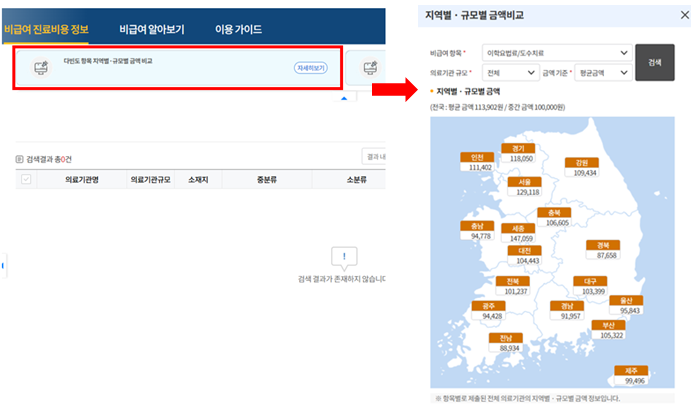The height and width of the screenshot is (407, 691).
Task: Click the icon of the second partially visible card
Action: point(370,68)
